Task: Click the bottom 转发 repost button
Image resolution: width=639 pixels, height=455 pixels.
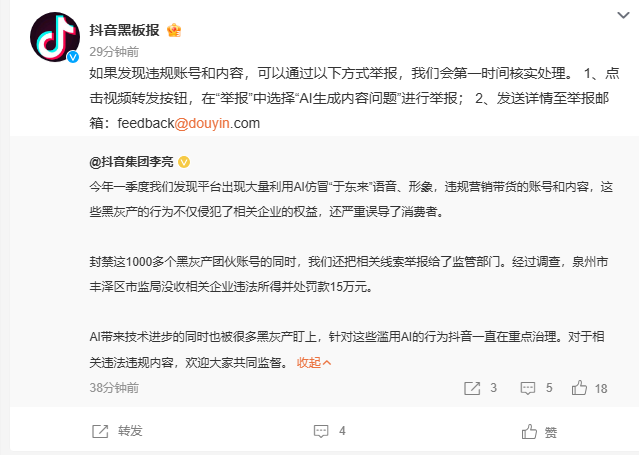Action: pyautogui.click(x=118, y=431)
